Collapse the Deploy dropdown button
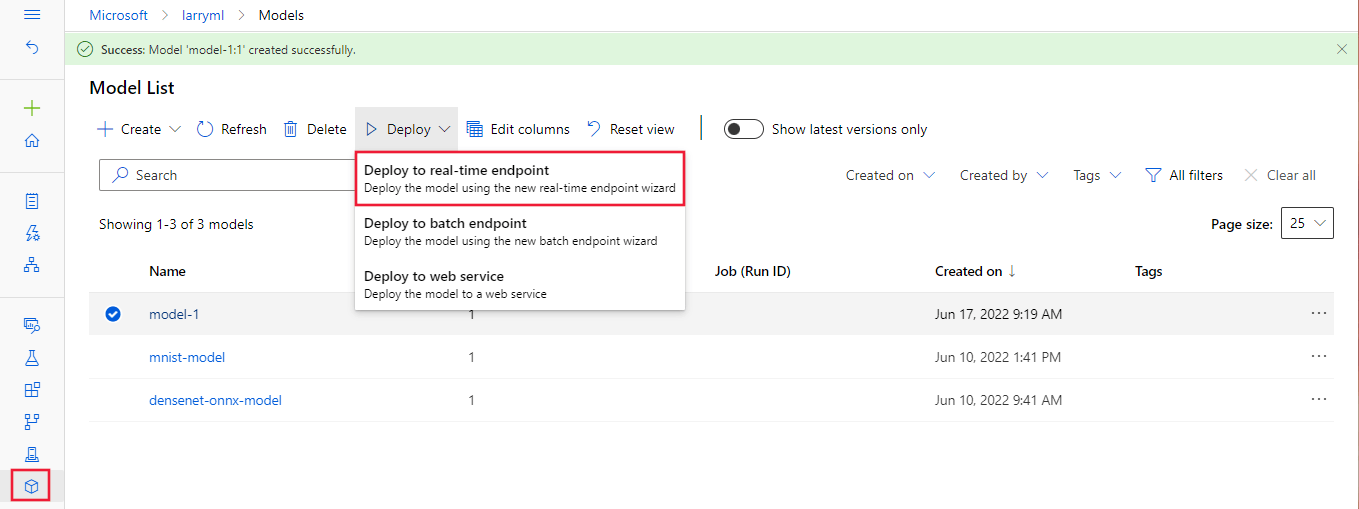Screen dimensions: 1359x509 [x=406, y=129]
